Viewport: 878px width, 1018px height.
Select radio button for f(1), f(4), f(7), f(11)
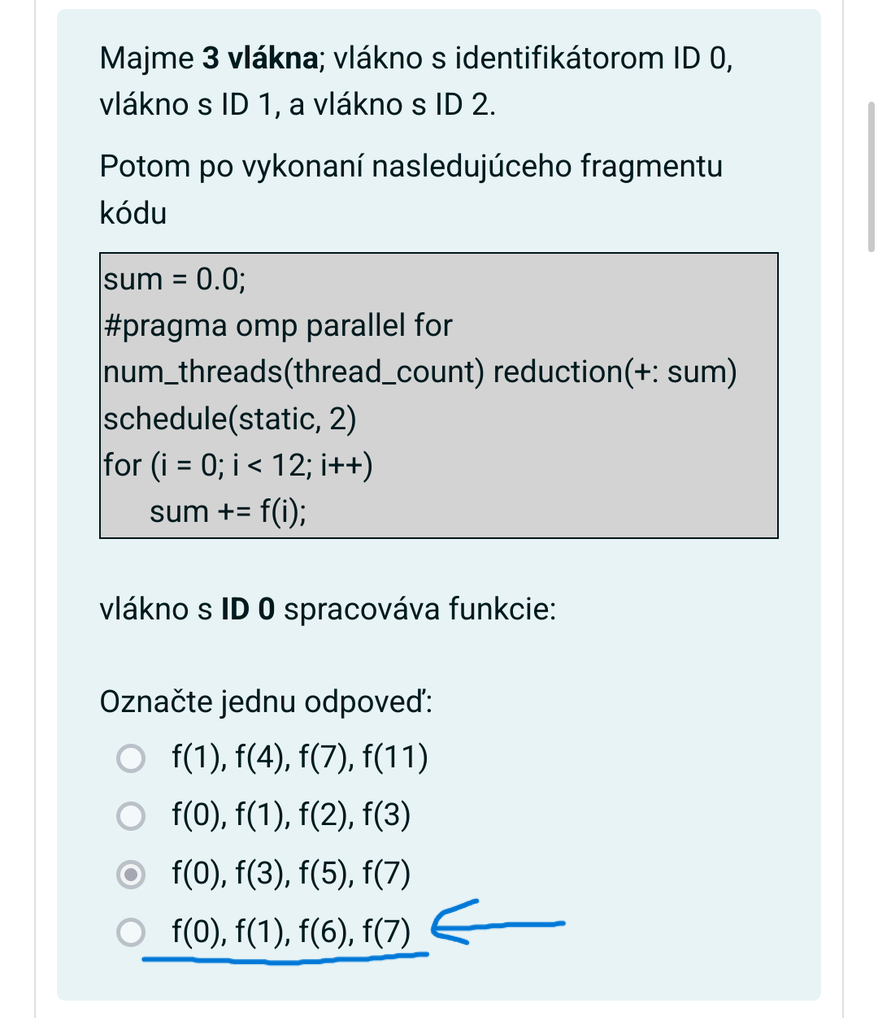click(131, 758)
